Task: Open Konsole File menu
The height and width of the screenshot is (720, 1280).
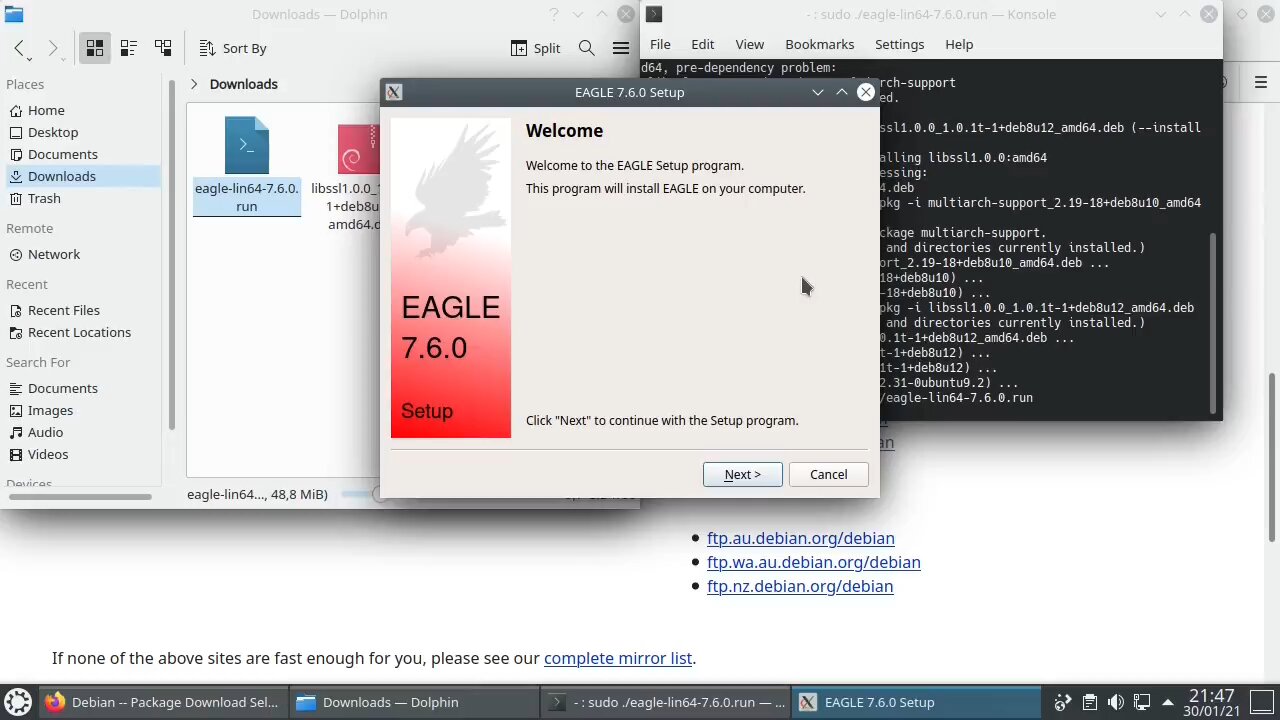Action: click(660, 44)
